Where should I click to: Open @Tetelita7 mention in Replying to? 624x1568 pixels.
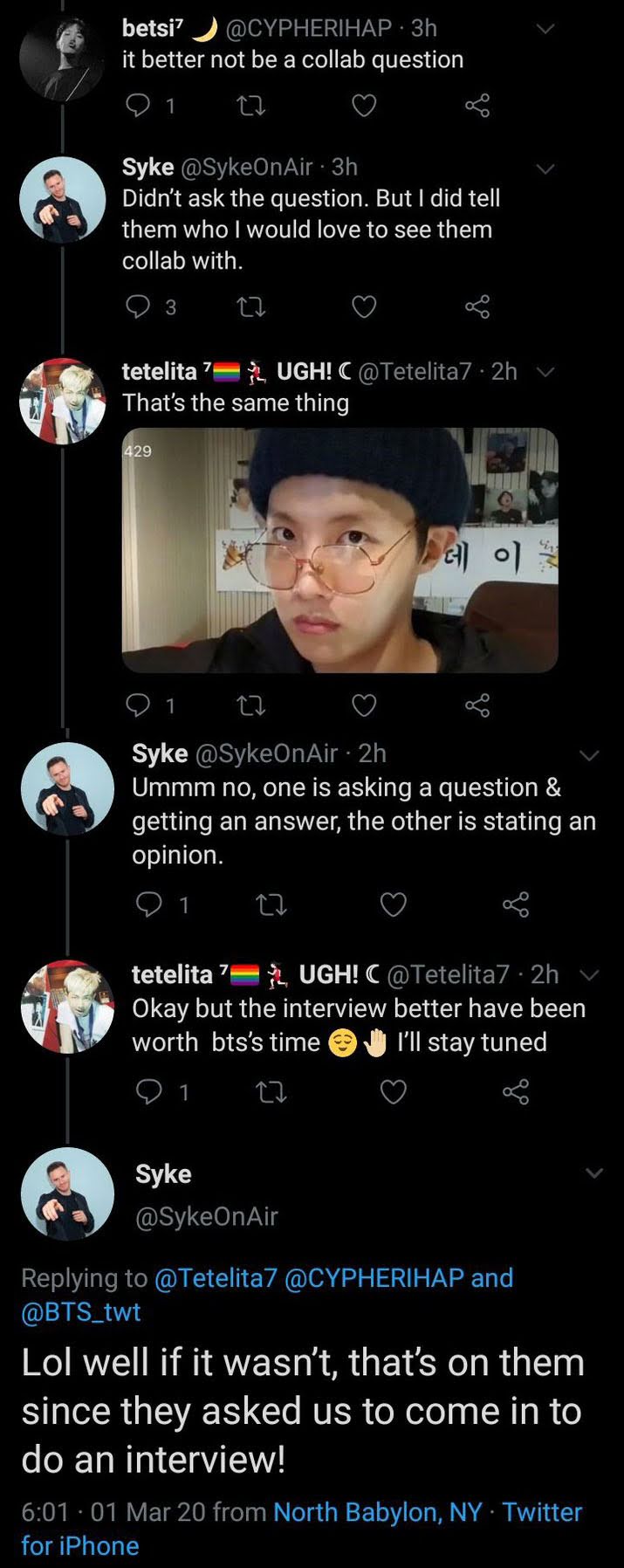pyautogui.click(x=215, y=1277)
